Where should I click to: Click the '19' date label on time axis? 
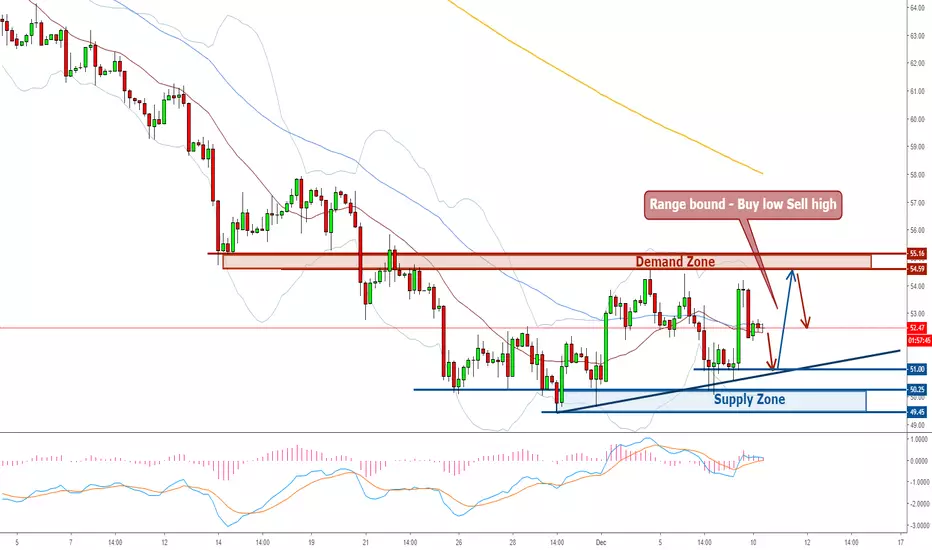[x=311, y=542]
